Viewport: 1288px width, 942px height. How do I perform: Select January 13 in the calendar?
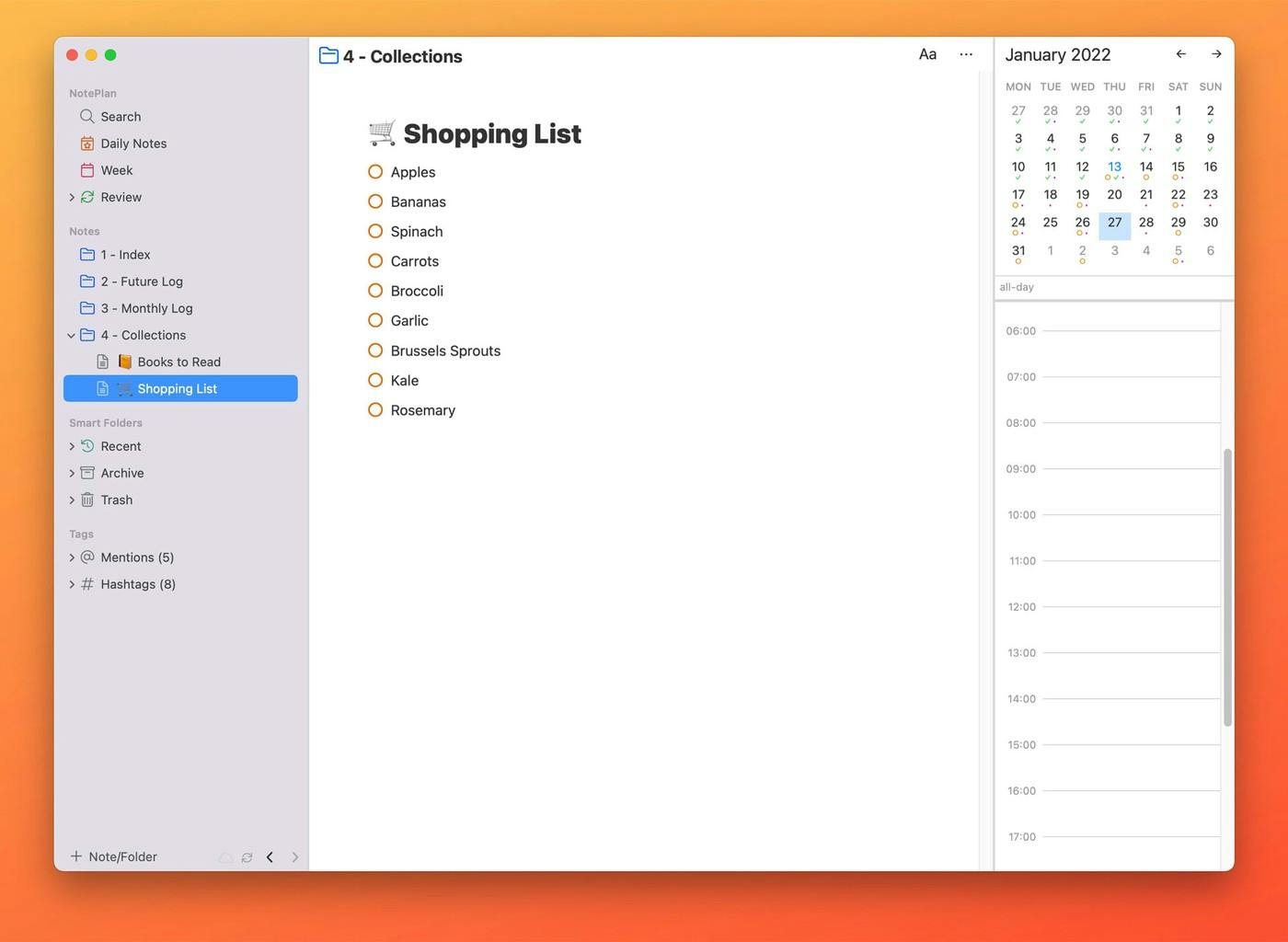coord(1114,167)
